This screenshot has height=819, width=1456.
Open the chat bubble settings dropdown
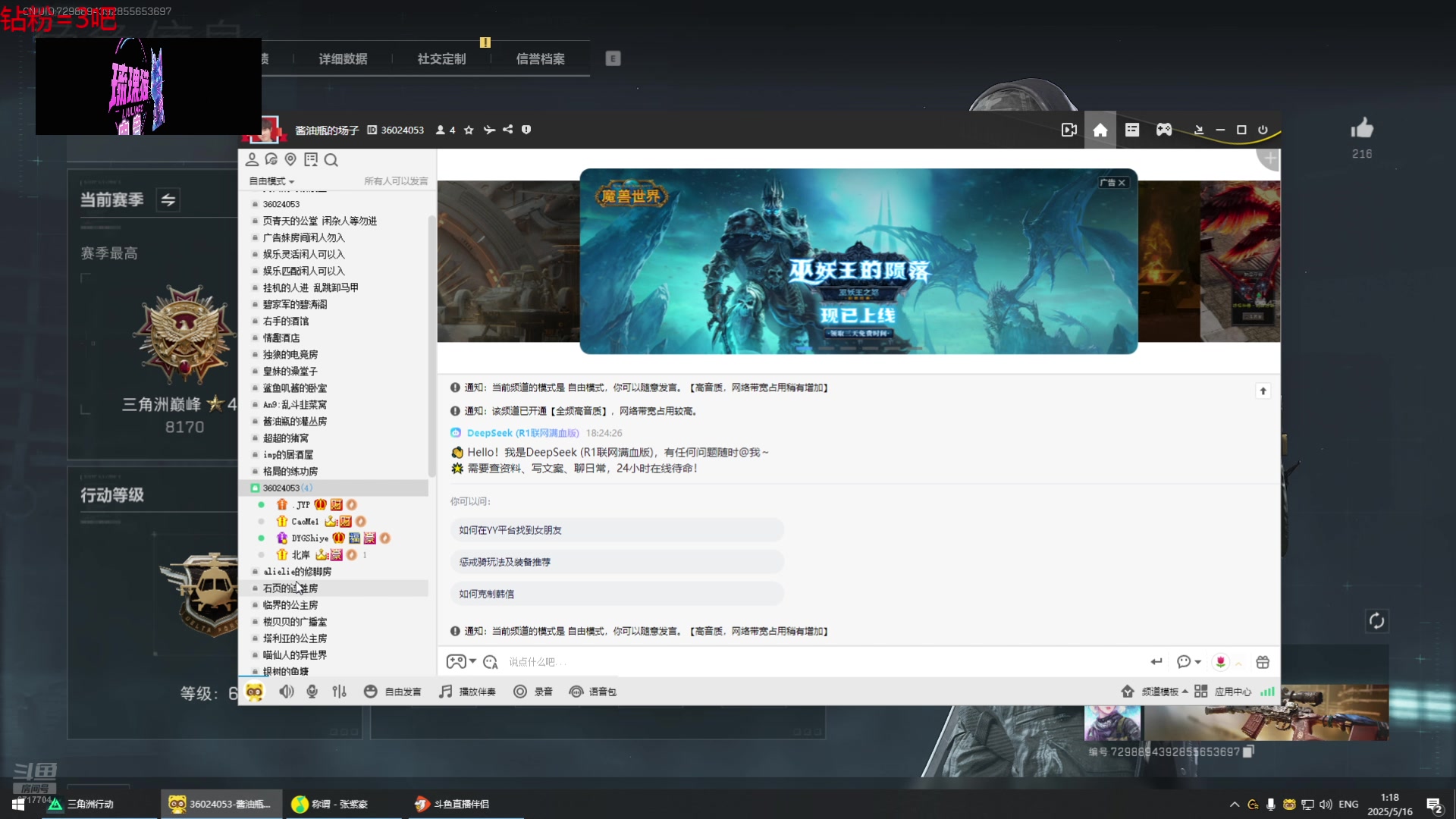coord(1189,662)
